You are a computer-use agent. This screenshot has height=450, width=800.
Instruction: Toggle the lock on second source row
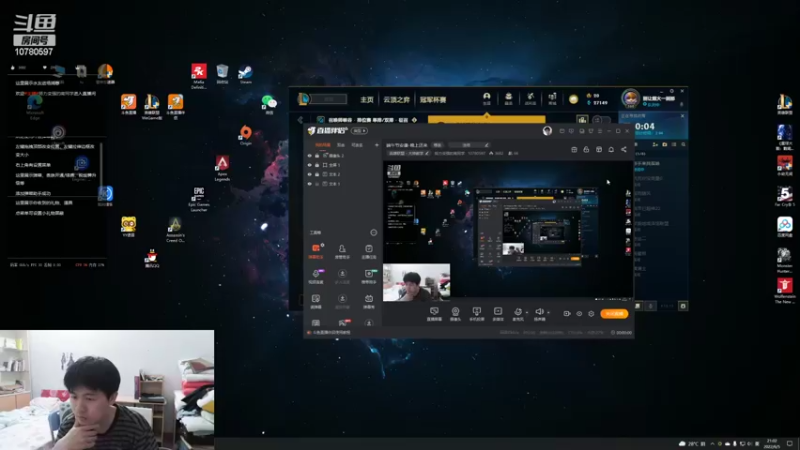[317, 165]
